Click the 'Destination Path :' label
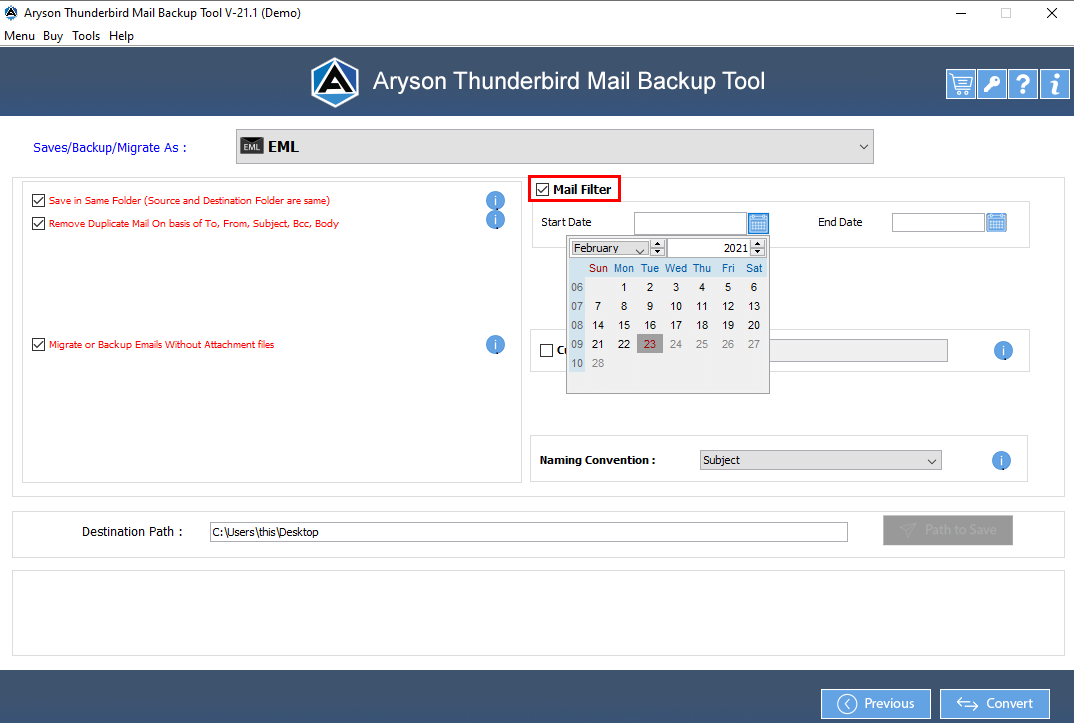The image size is (1074, 723). (132, 531)
